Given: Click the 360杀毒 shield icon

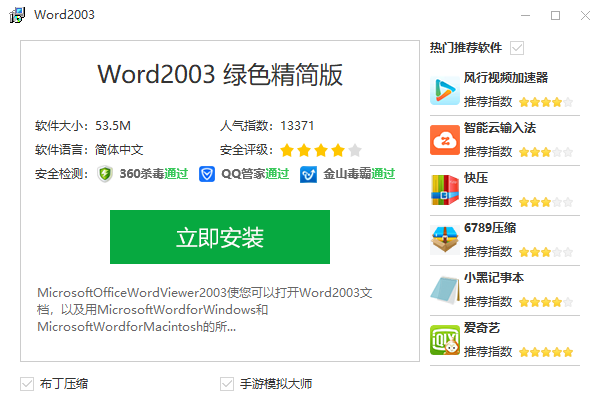Looking at the screenshot, I should click(x=105, y=174).
